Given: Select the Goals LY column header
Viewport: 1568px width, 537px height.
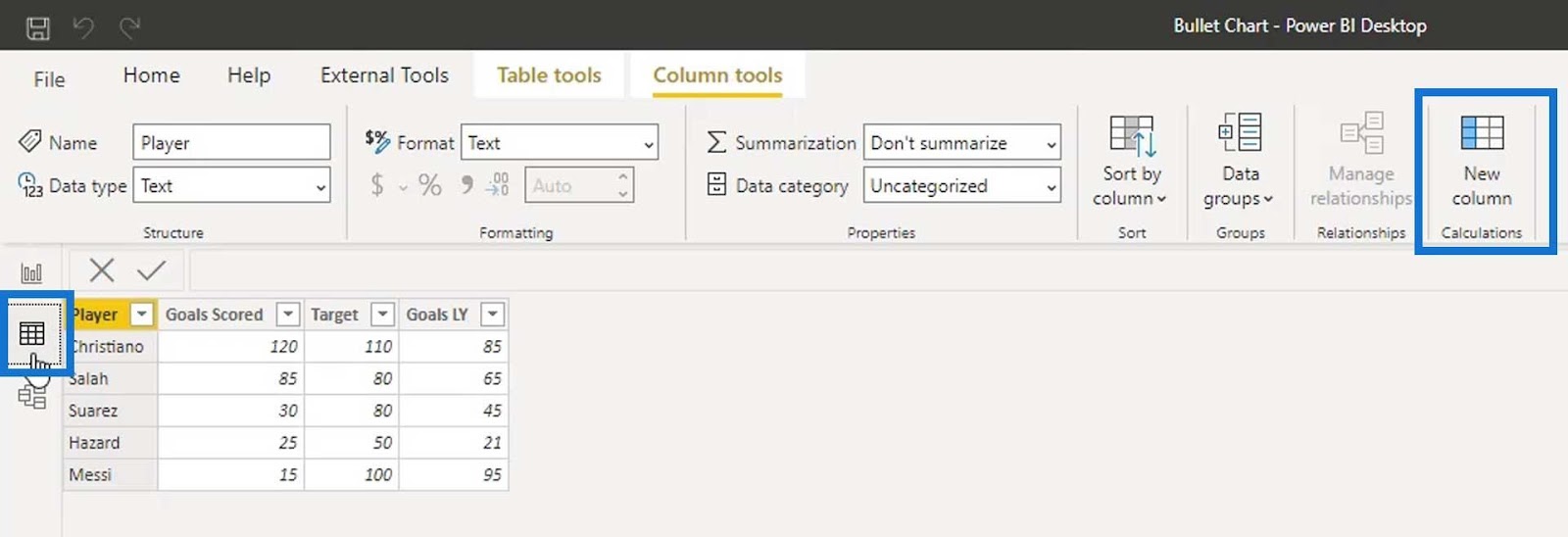Looking at the screenshot, I should point(437,315).
